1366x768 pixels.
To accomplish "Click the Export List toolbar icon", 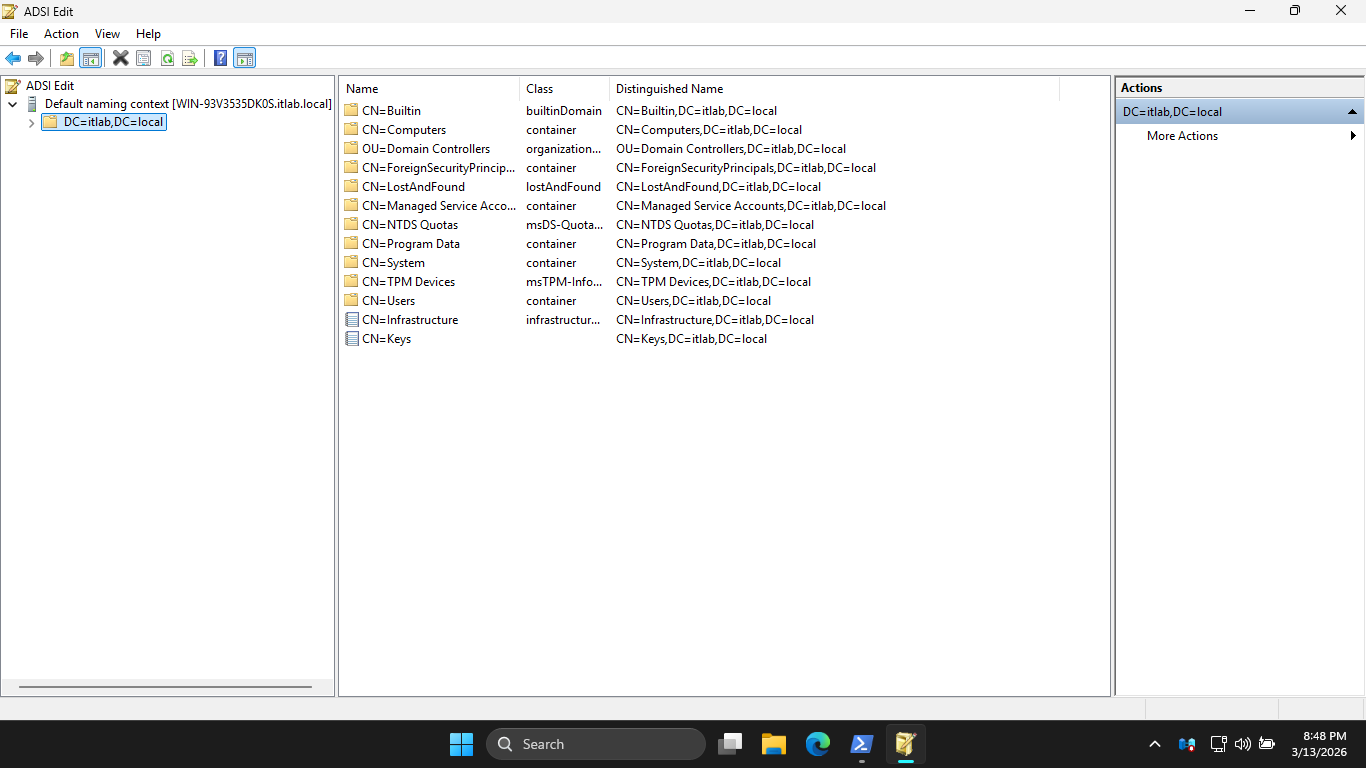I will tap(189, 58).
